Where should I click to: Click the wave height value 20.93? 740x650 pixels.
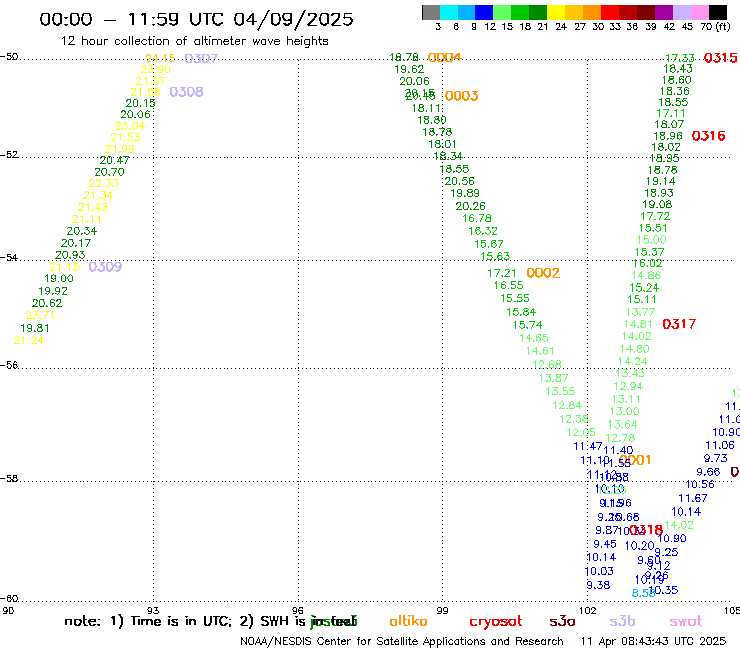(70, 255)
